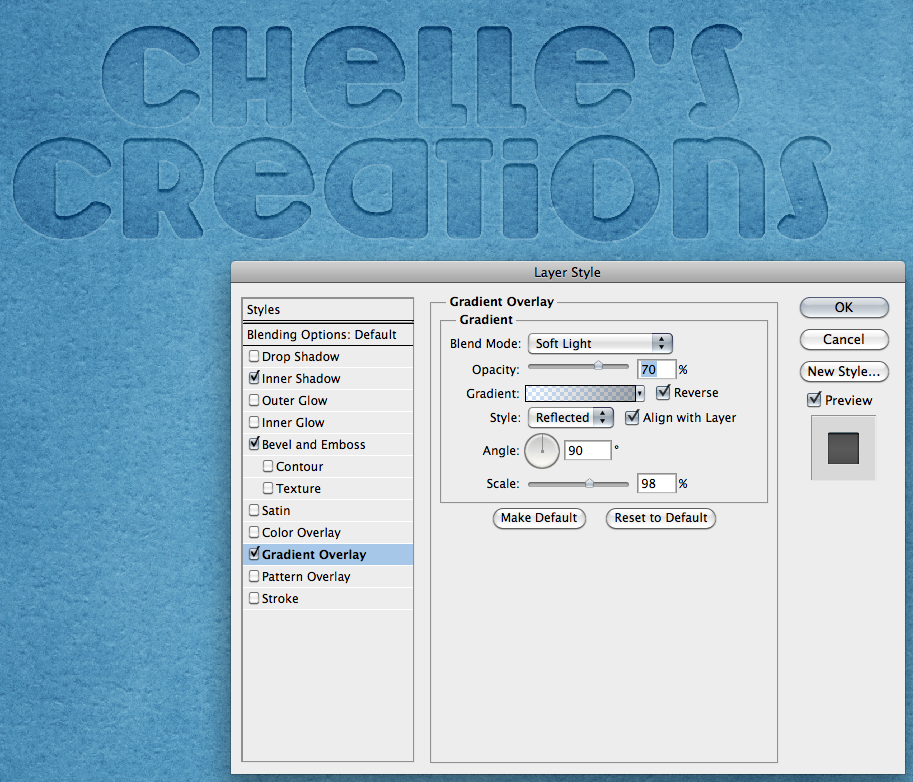Click the Angle dial control
Screen dimensions: 913x782
click(542, 451)
